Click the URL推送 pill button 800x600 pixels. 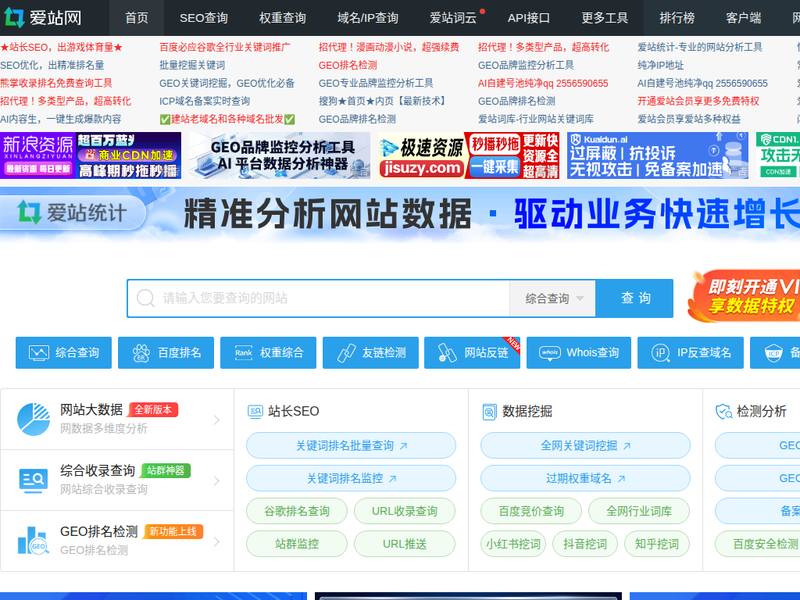tap(405, 544)
